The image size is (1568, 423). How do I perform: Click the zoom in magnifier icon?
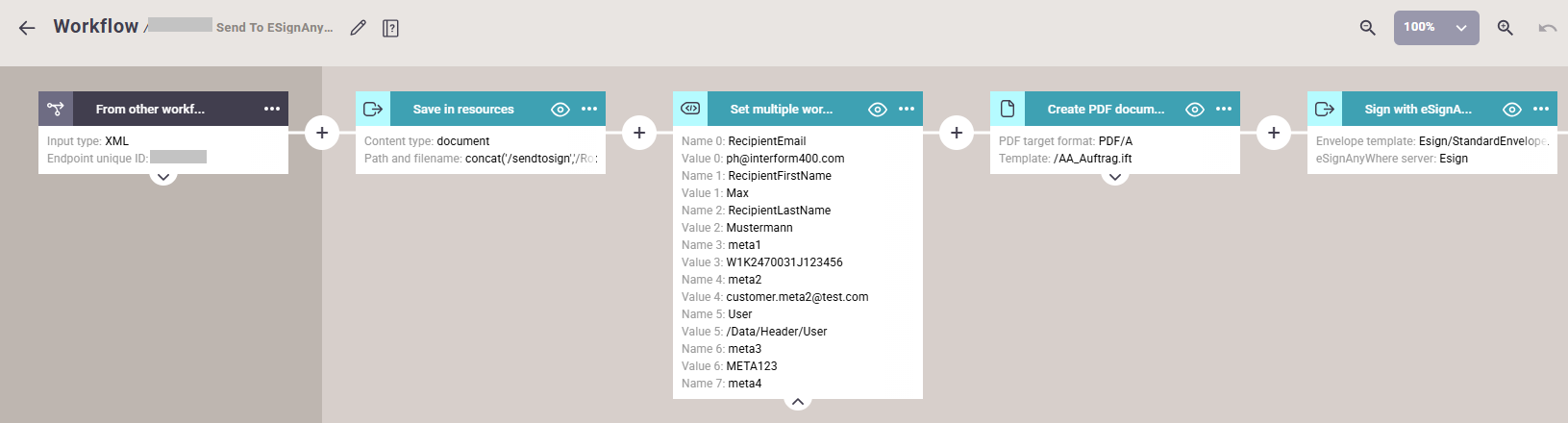click(x=1506, y=28)
